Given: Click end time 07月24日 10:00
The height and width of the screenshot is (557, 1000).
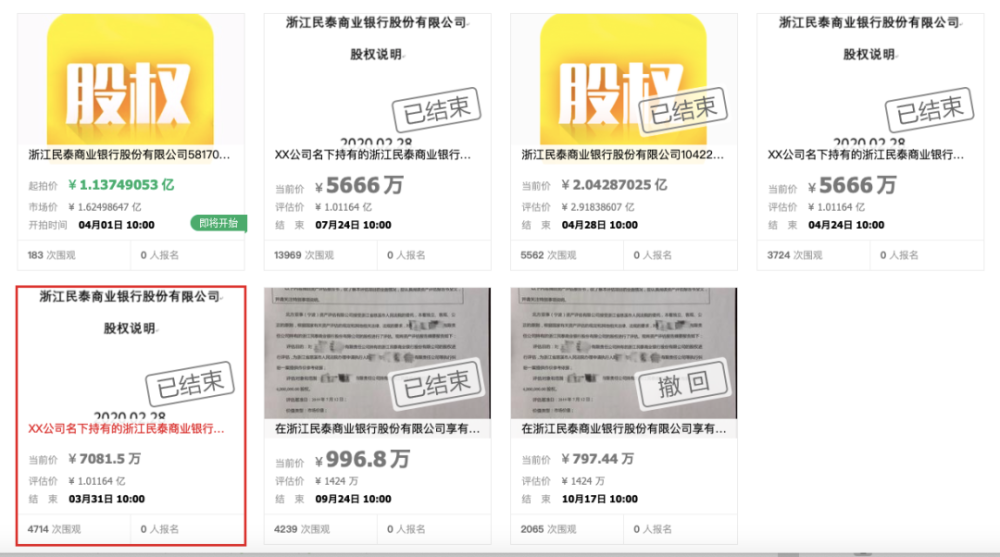Looking at the screenshot, I should pos(353,225).
